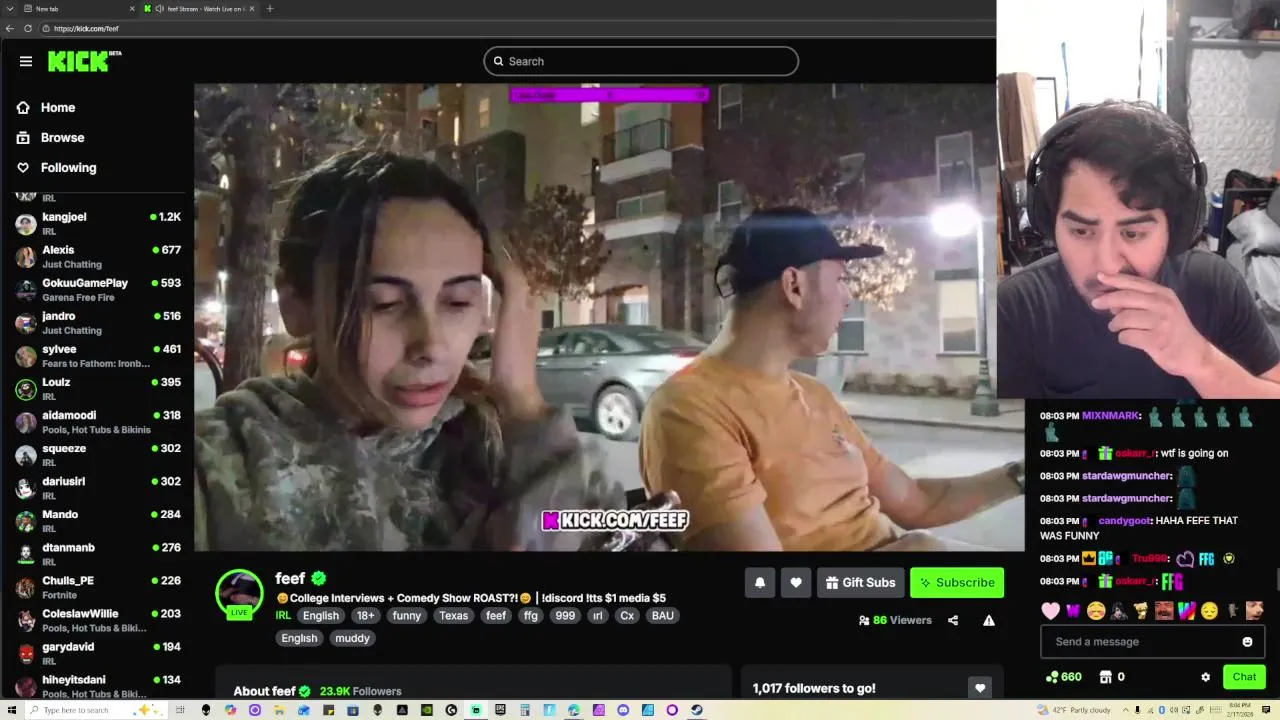Click the notification bell for feef
The image size is (1280, 720).
(760, 582)
